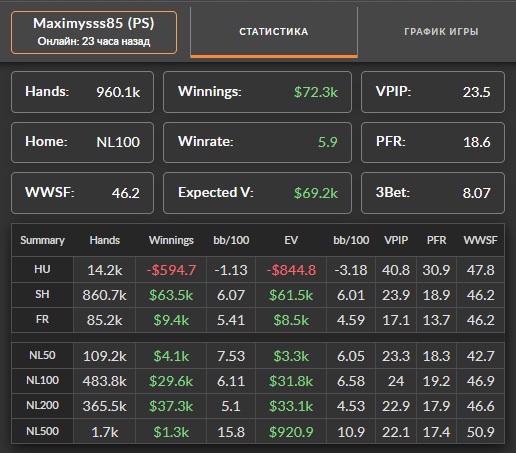Open the СТАТИСТИКА tab
This screenshot has width=516, height=453.
pyautogui.click(x=274, y=32)
